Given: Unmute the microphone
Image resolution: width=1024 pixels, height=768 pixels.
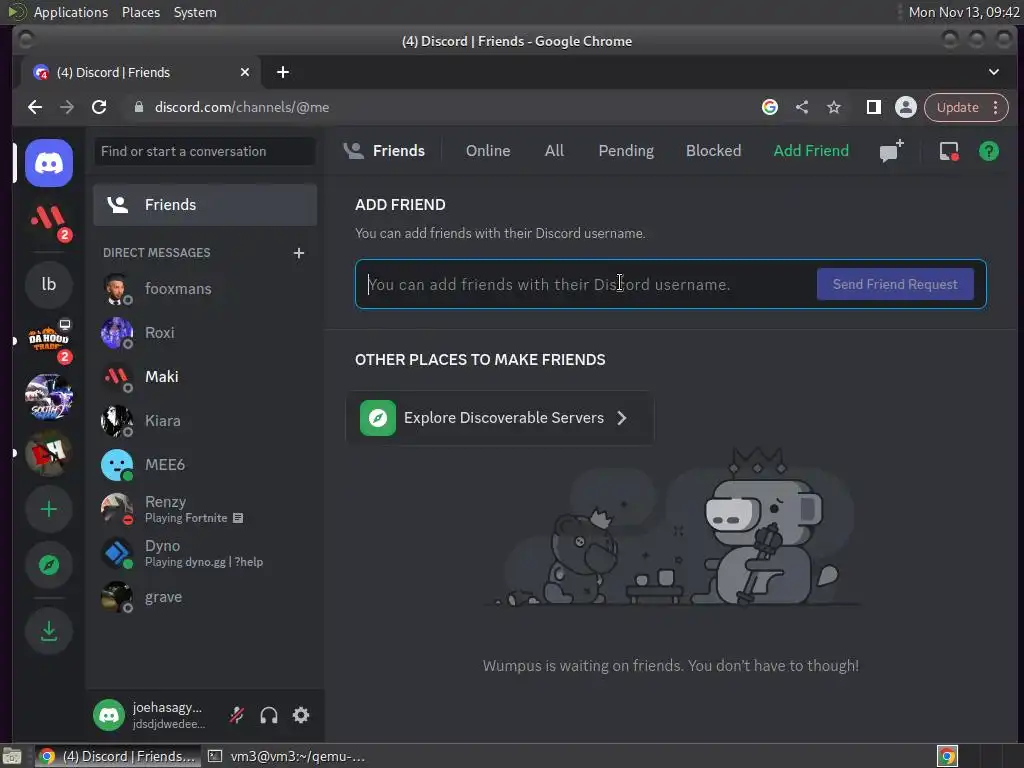Looking at the screenshot, I should coord(236,715).
